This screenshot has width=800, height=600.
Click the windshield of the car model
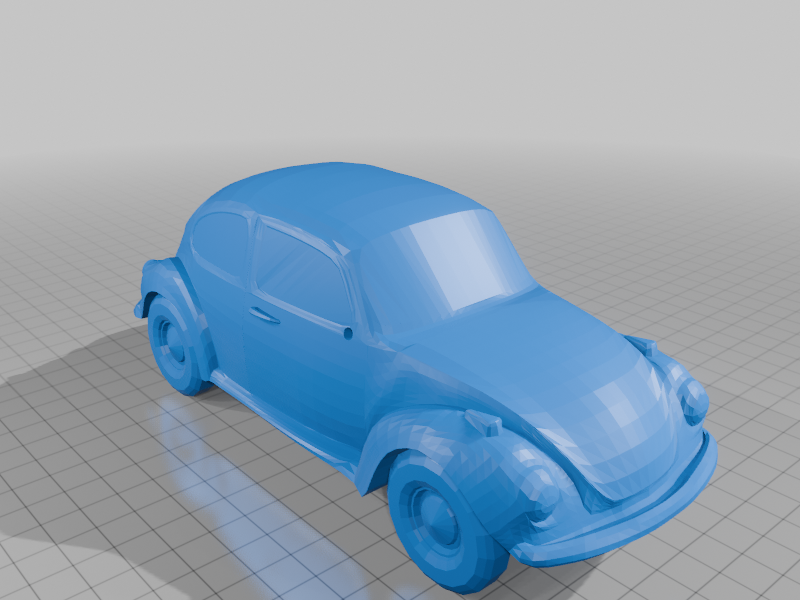click(460, 270)
